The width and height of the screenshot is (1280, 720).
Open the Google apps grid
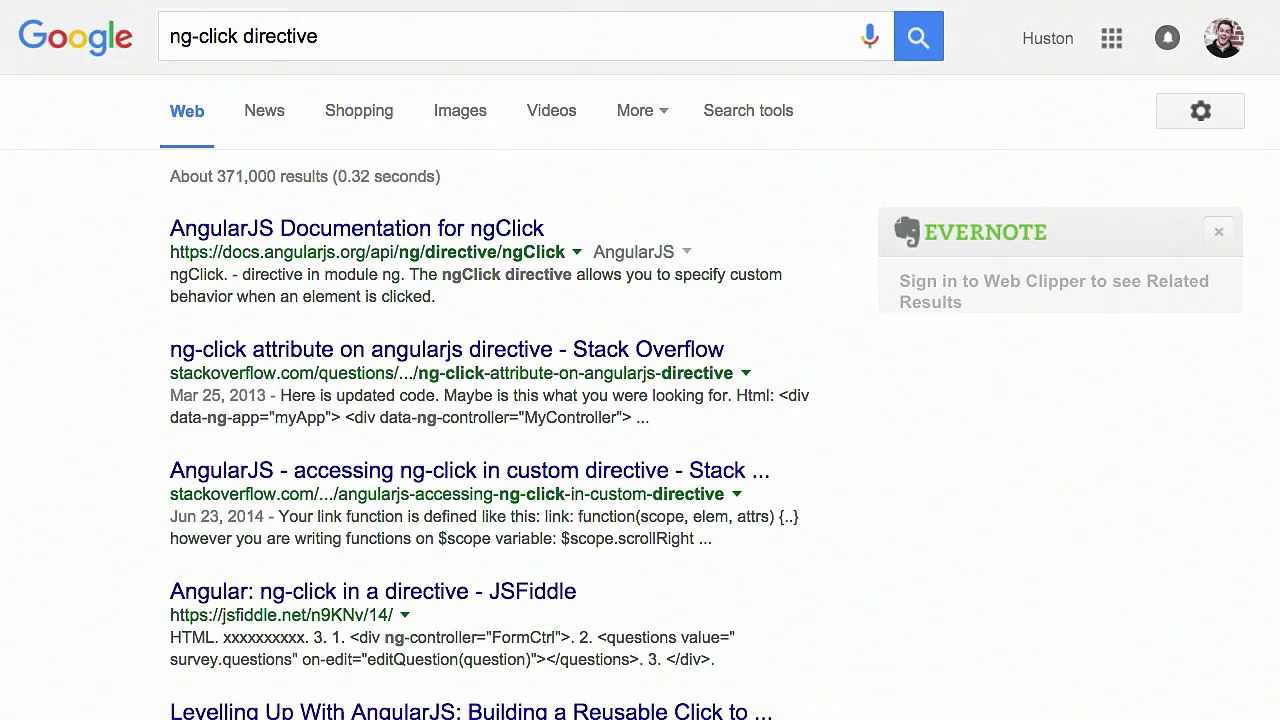point(1112,38)
